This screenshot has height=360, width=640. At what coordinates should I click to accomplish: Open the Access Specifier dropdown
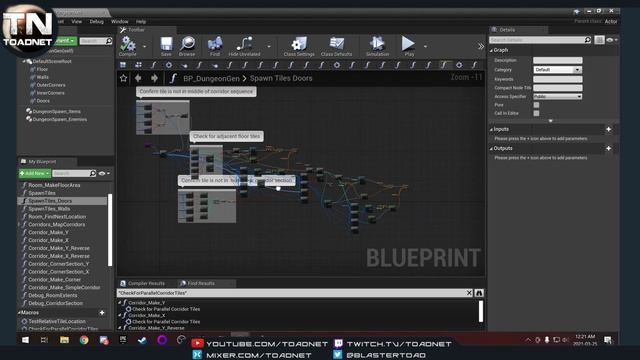558,96
